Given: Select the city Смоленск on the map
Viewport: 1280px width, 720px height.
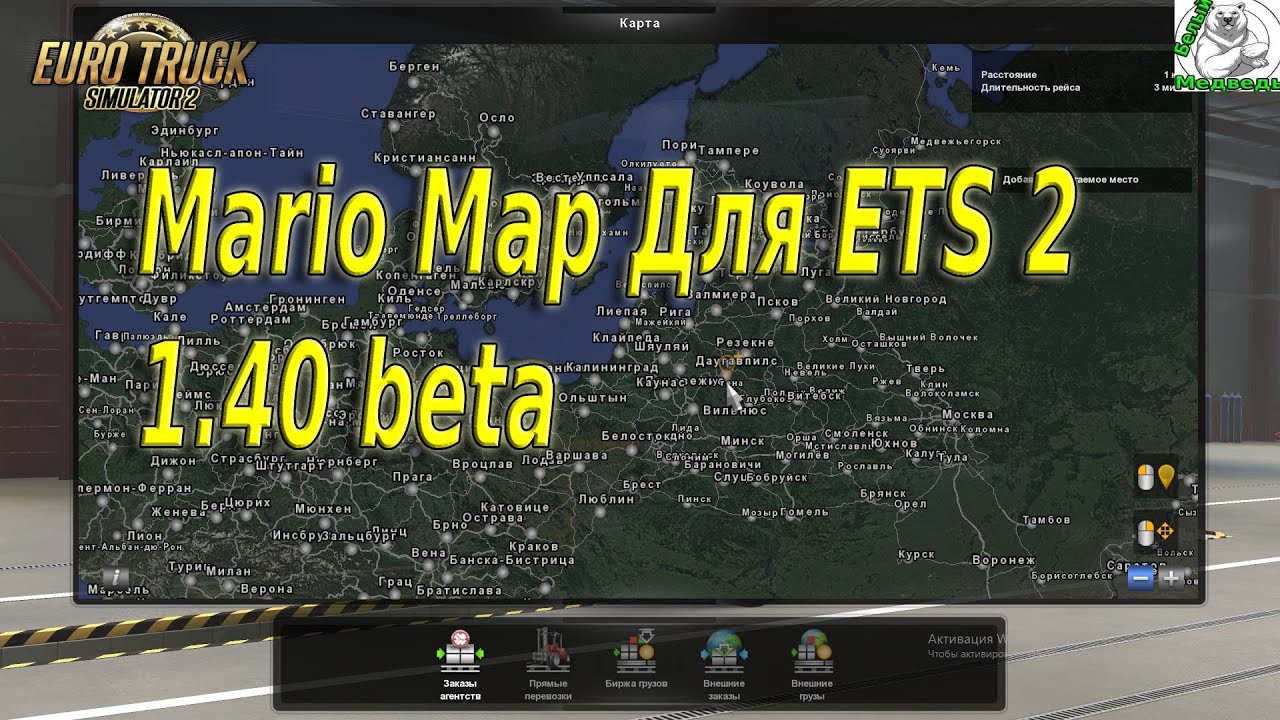Looking at the screenshot, I should (x=857, y=433).
